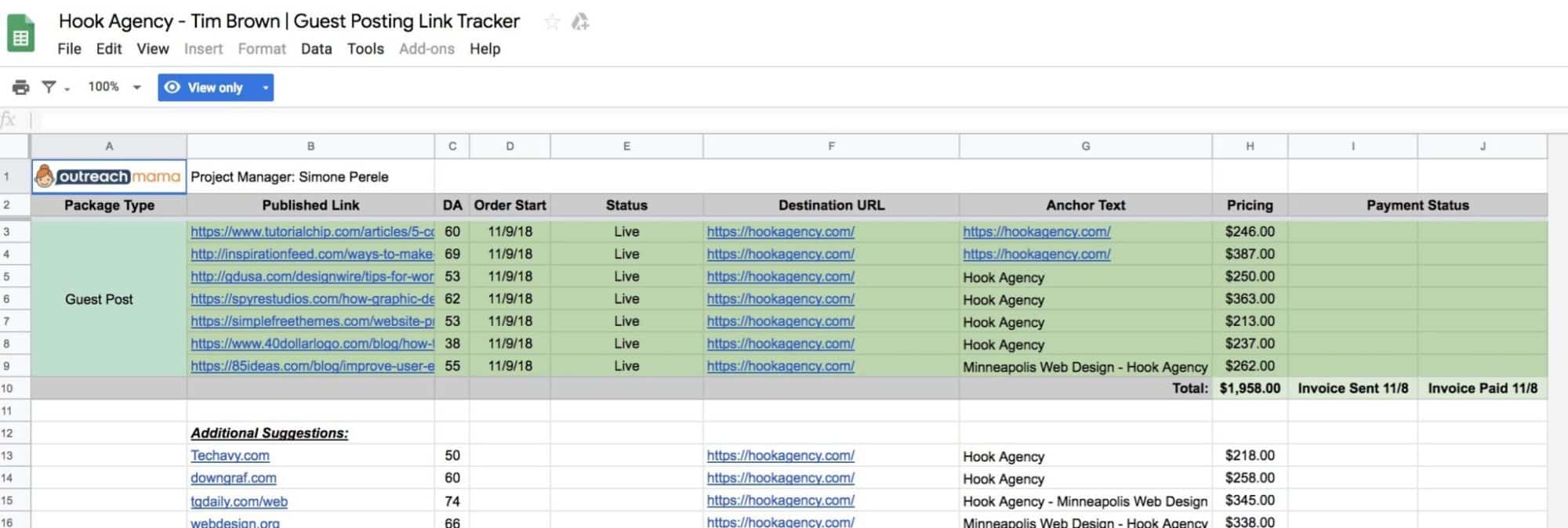This screenshot has width=1568, height=528.
Task: Open the View only dropdown arrow
Action: pyautogui.click(x=266, y=87)
